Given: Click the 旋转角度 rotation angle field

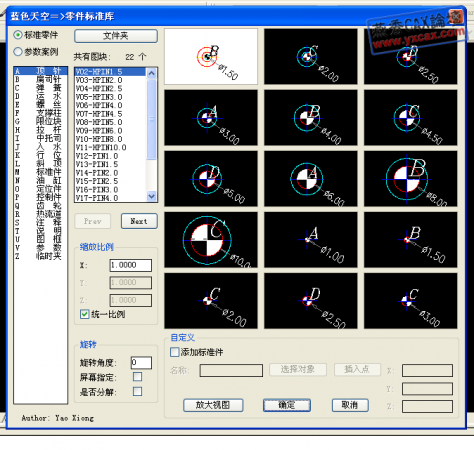Looking at the screenshot, I should point(141,362).
